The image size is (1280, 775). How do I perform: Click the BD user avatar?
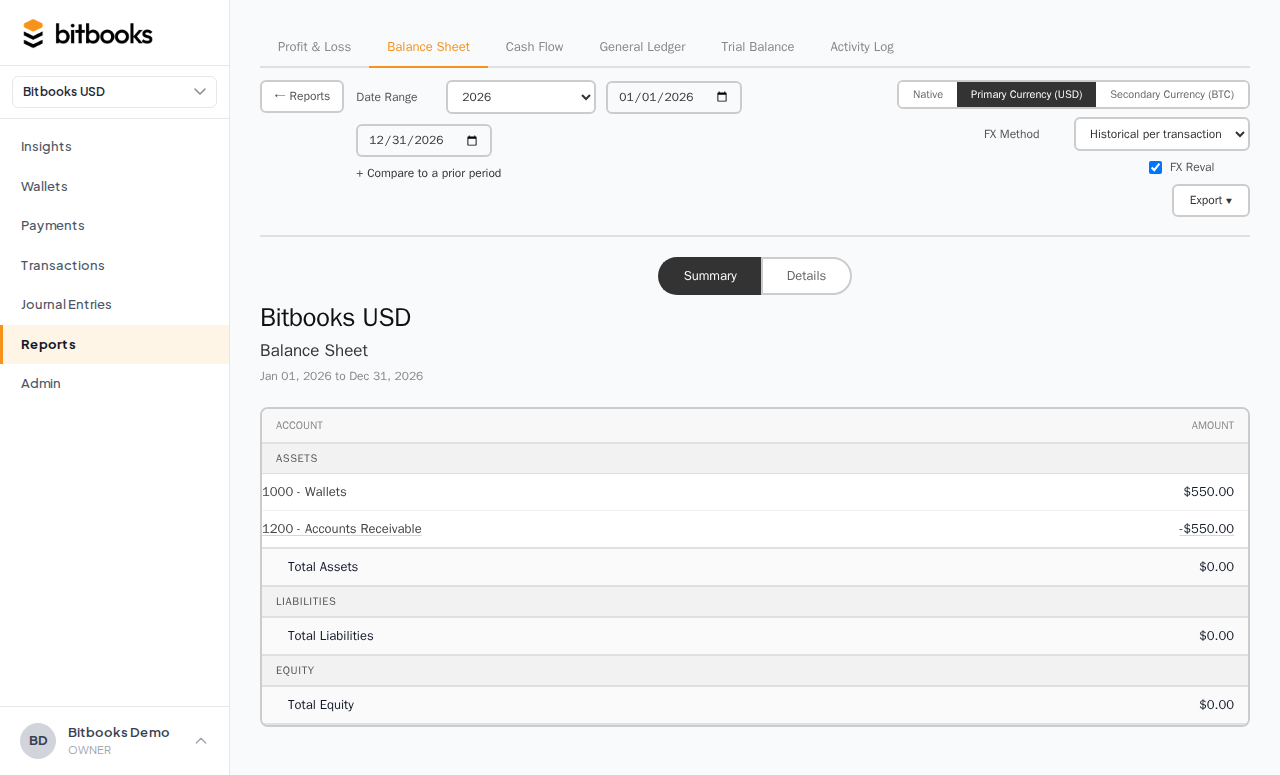38,741
